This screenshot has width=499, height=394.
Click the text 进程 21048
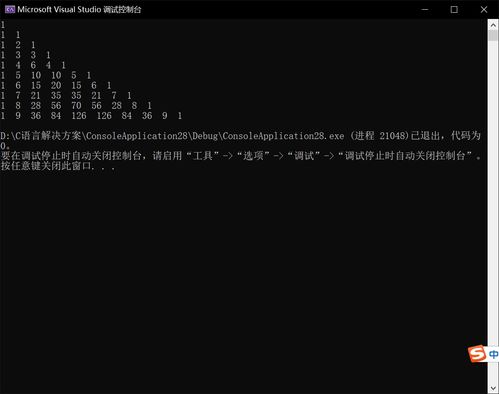point(381,136)
